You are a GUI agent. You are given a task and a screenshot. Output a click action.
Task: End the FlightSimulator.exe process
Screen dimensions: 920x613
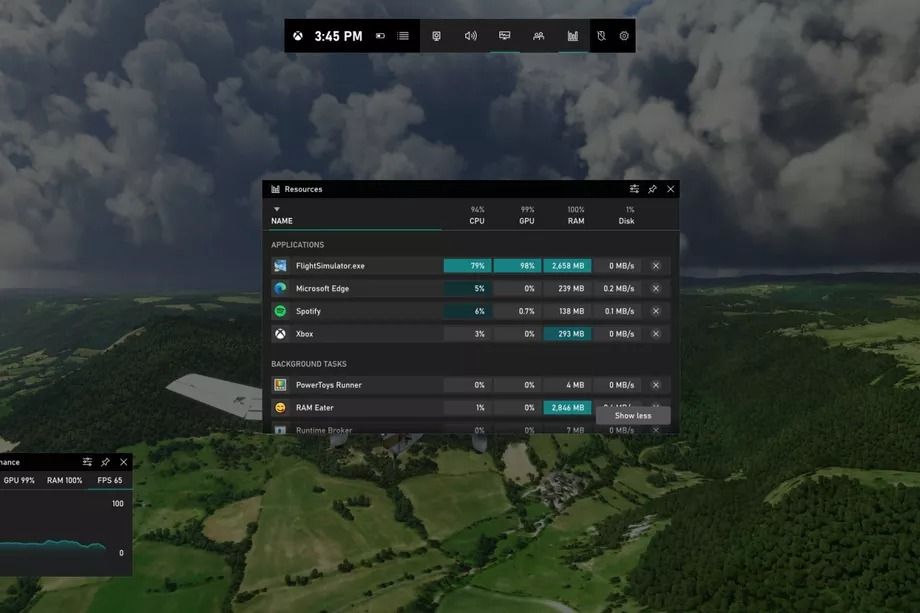tap(656, 266)
